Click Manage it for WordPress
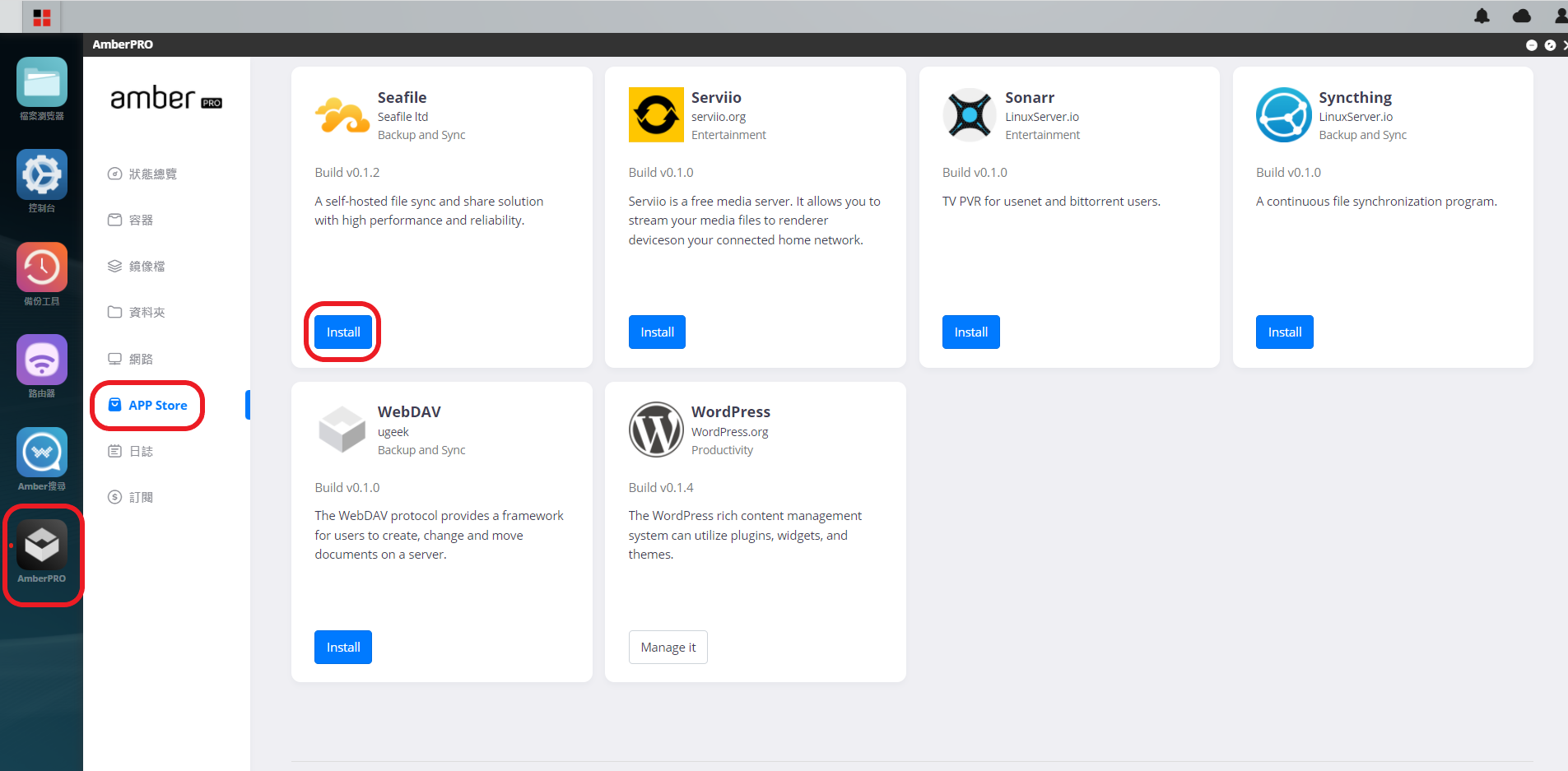This screenshot has width=1568, height=771. point(668,647)
